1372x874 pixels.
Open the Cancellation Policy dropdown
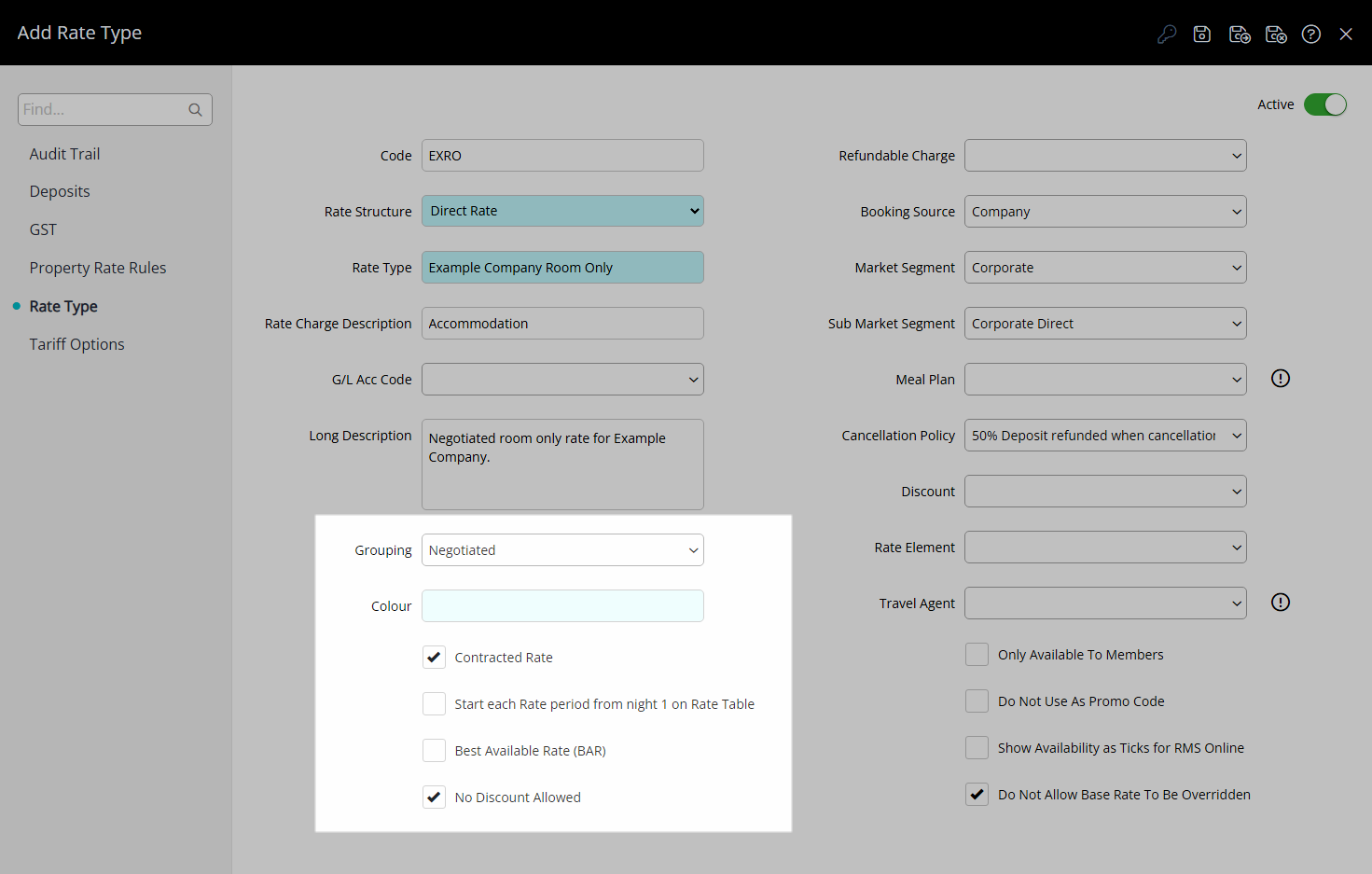tap(1105, 436)
